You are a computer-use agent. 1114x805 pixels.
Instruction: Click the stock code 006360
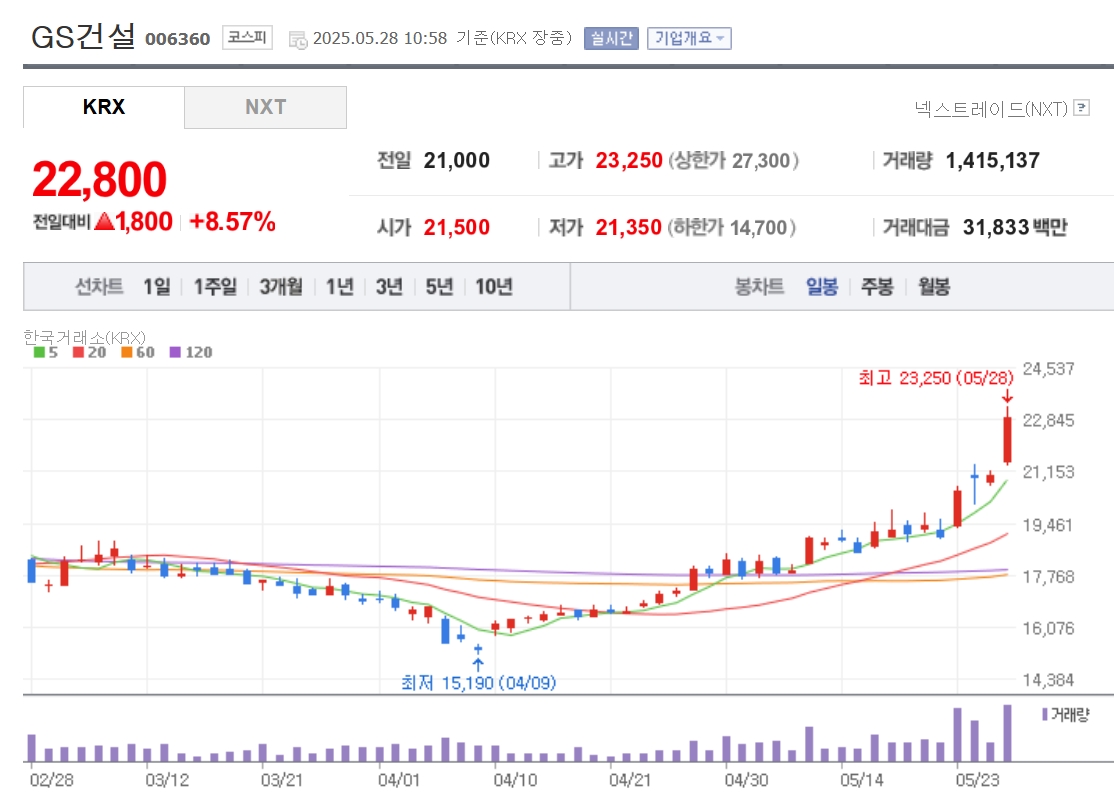point(178,39)
